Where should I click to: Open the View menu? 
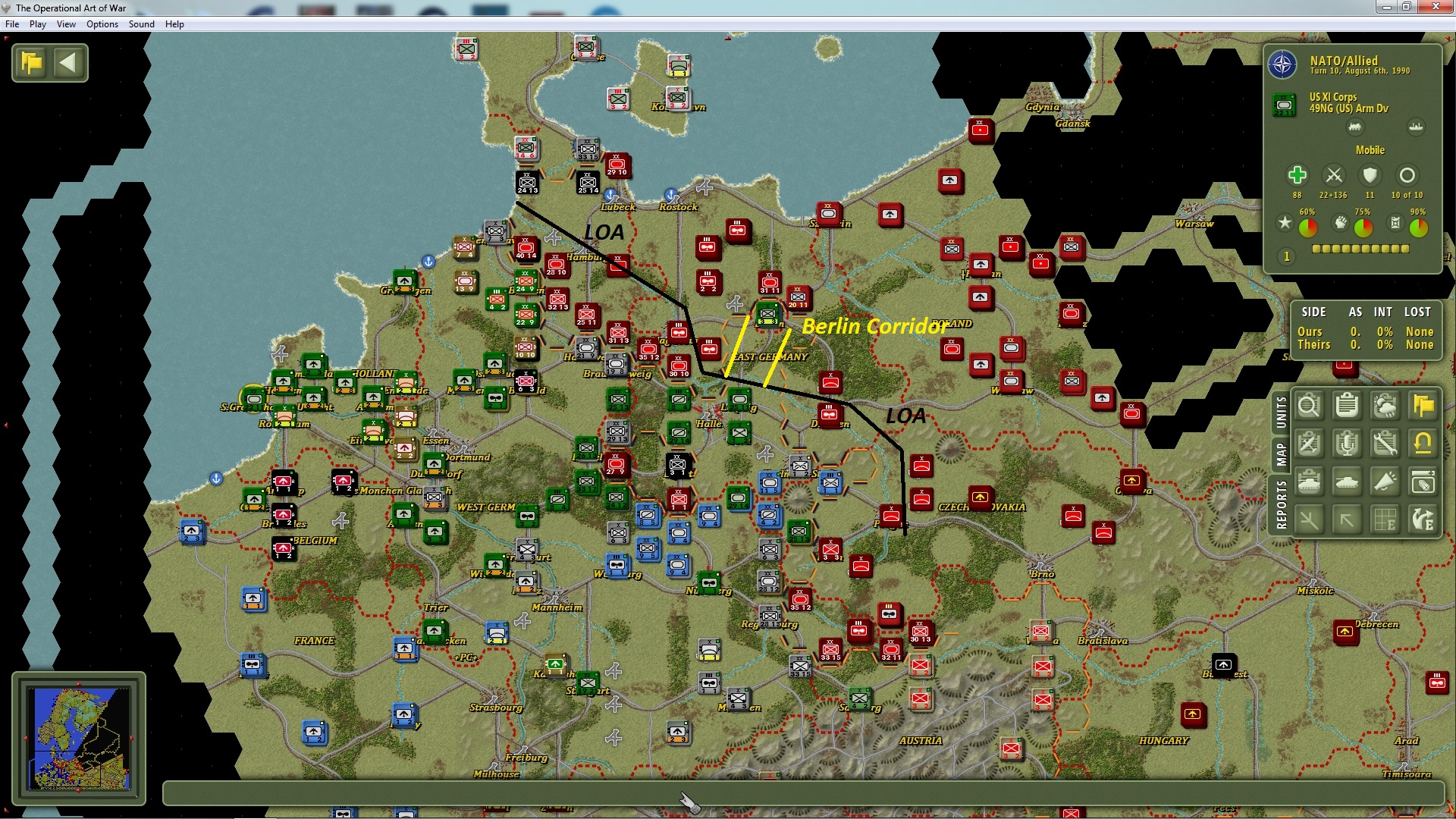(67, 24)
